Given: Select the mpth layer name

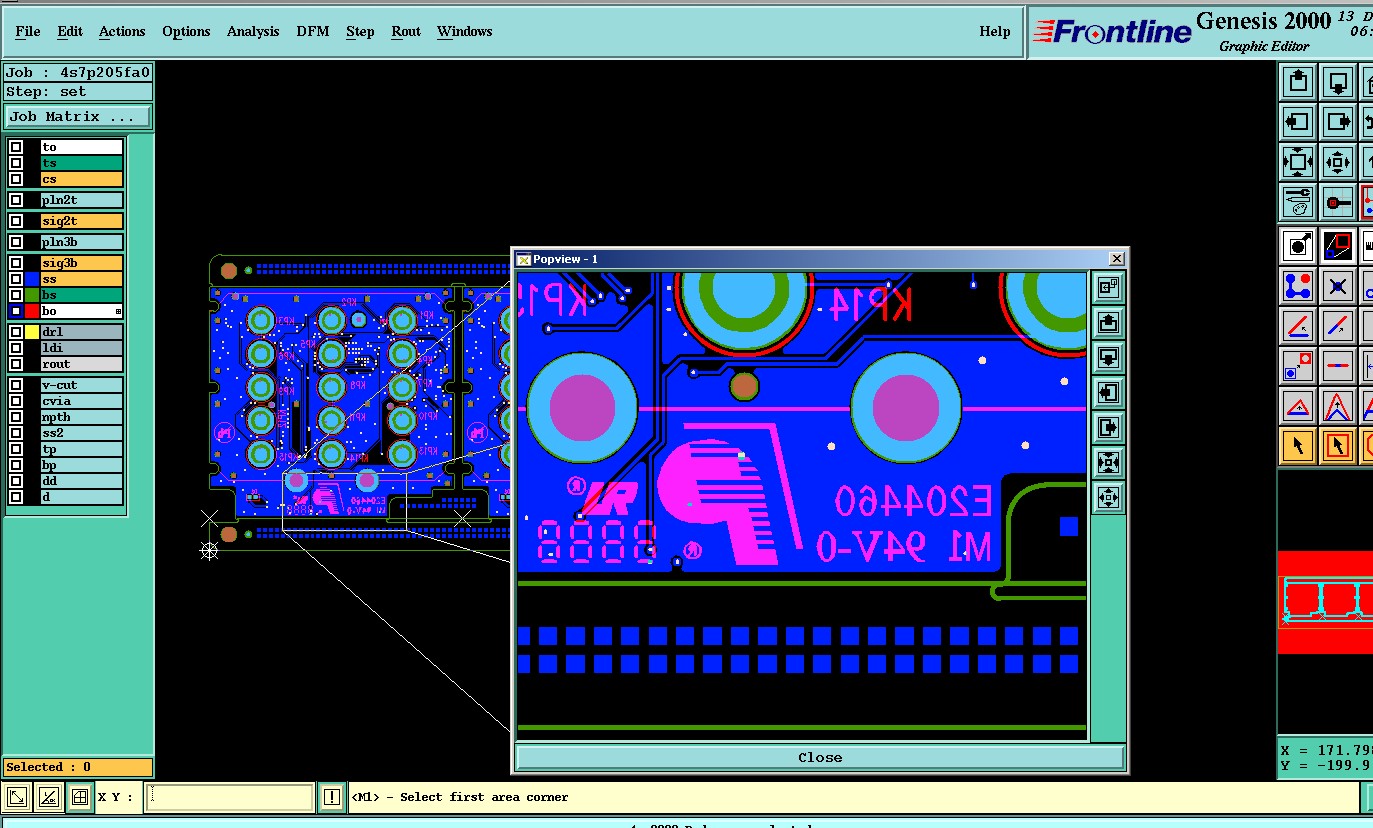Looking at the screenshot, I should (82, 417).
